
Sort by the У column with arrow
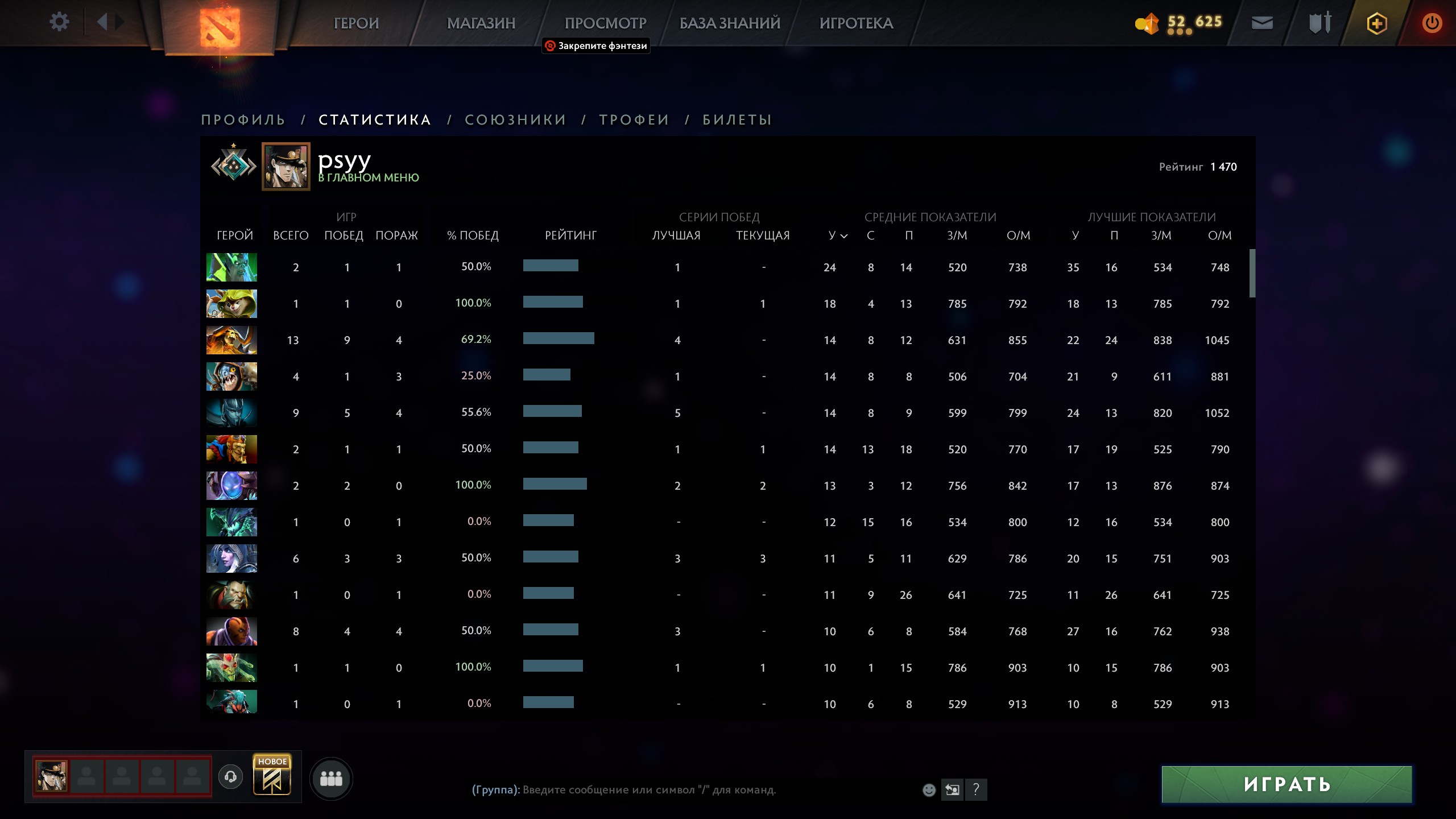[x=837, y=235]
